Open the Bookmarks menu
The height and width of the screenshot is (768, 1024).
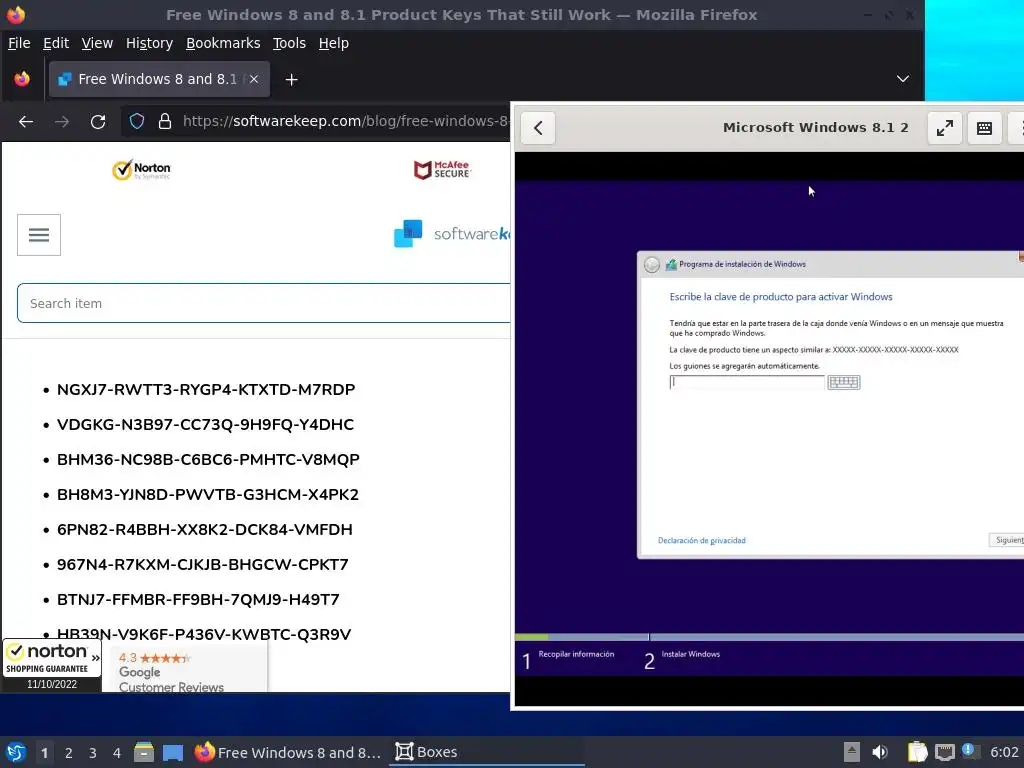coord(223,43)
